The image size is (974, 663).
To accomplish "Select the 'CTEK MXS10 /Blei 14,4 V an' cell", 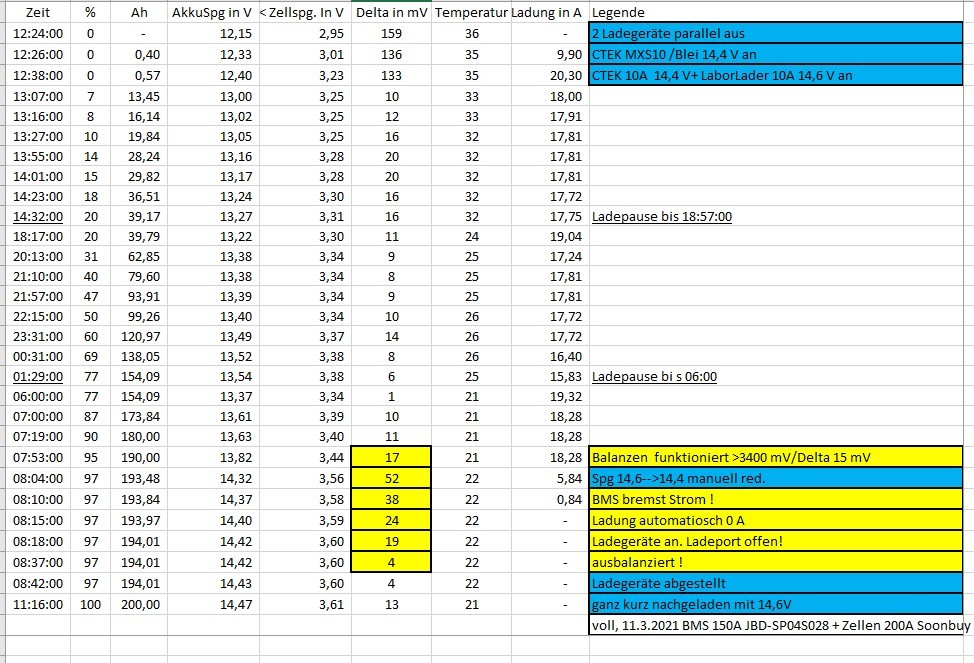I will 776,55.
